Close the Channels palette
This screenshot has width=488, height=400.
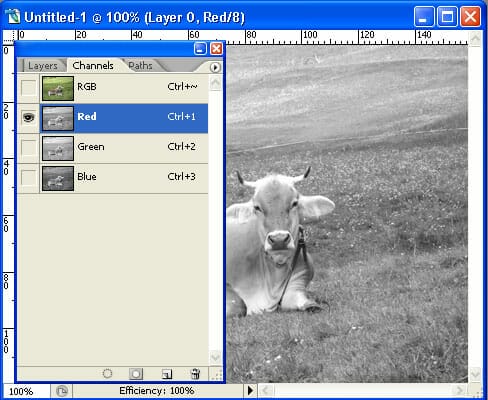217,49
